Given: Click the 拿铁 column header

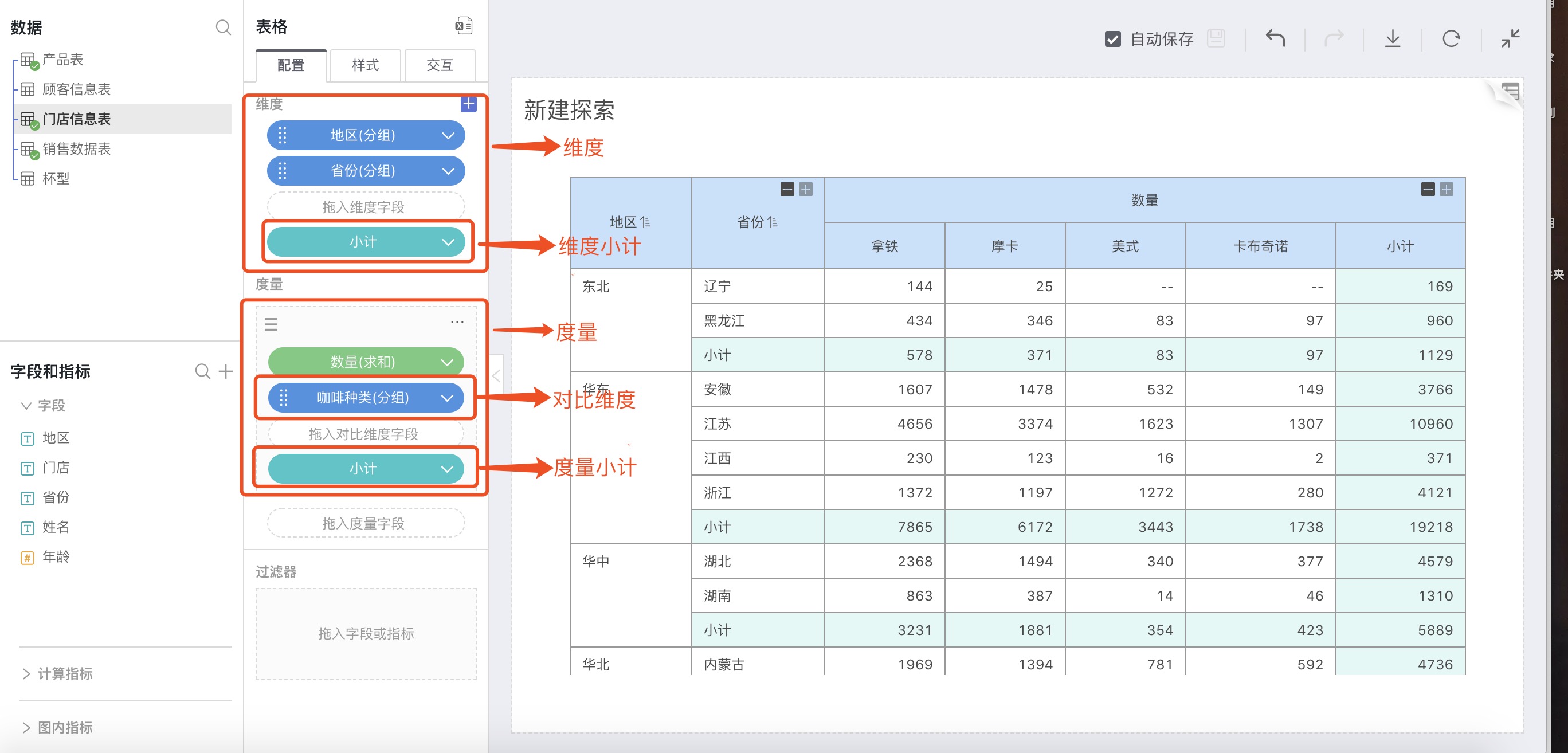Looking at the screenshot, I should 884,246.
